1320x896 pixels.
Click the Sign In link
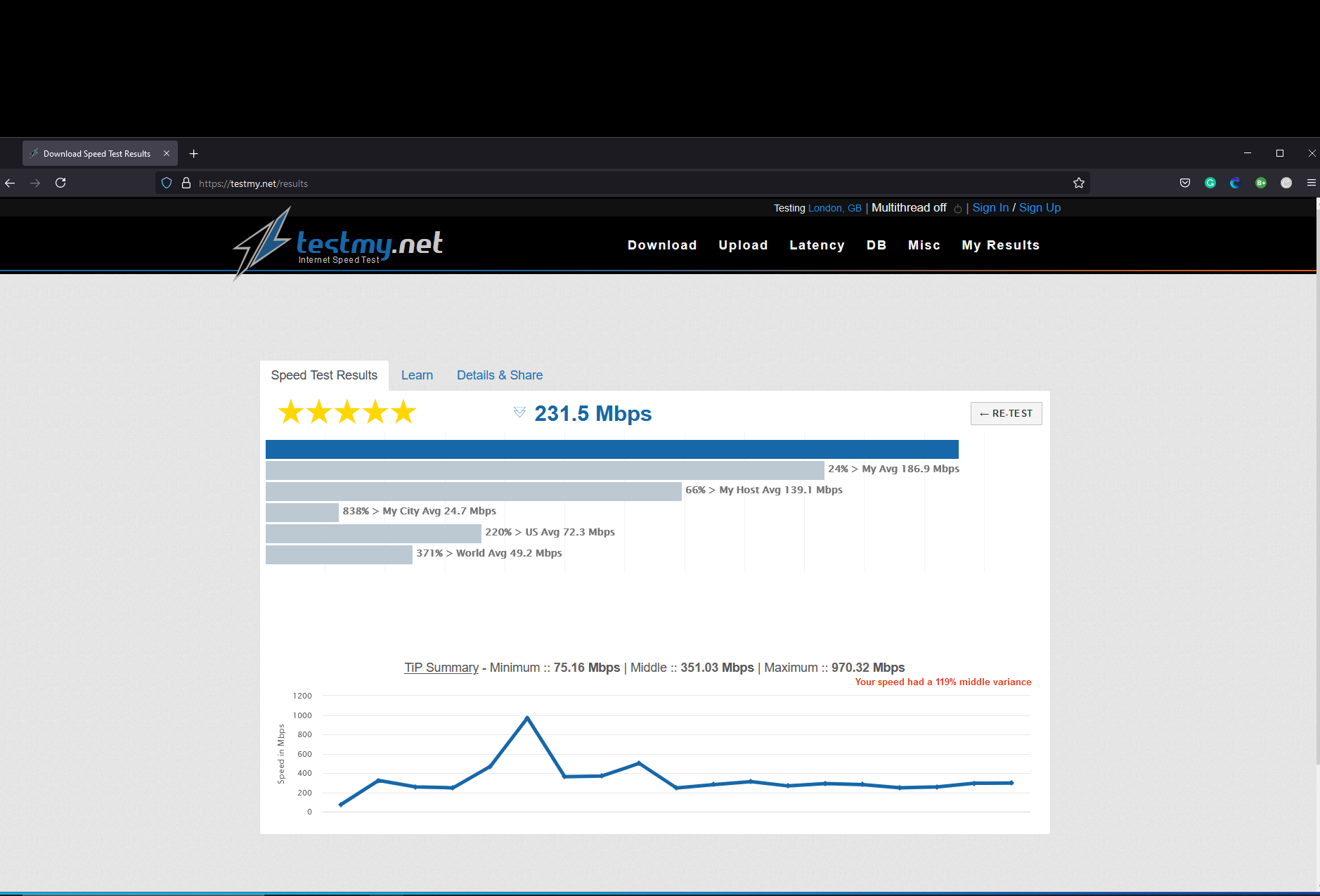(x=990, y=208)
